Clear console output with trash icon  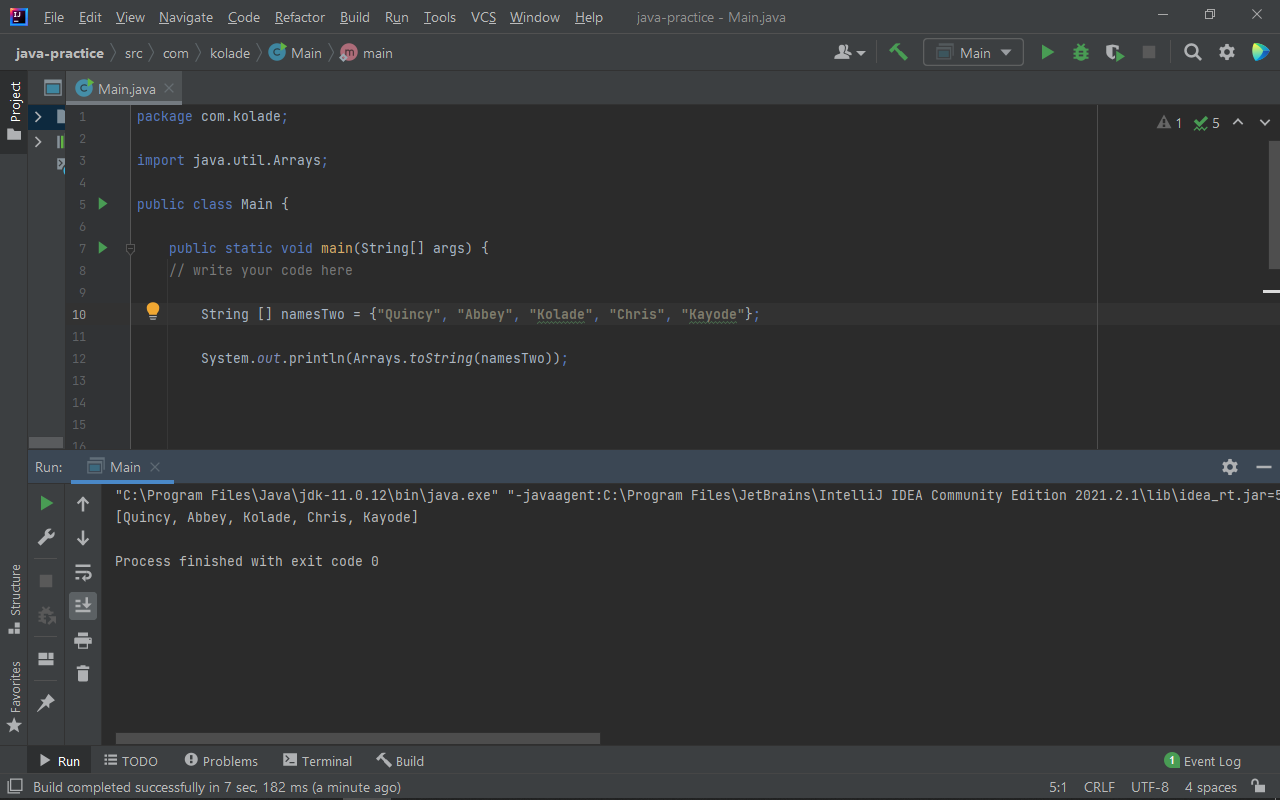pos(83,674)
